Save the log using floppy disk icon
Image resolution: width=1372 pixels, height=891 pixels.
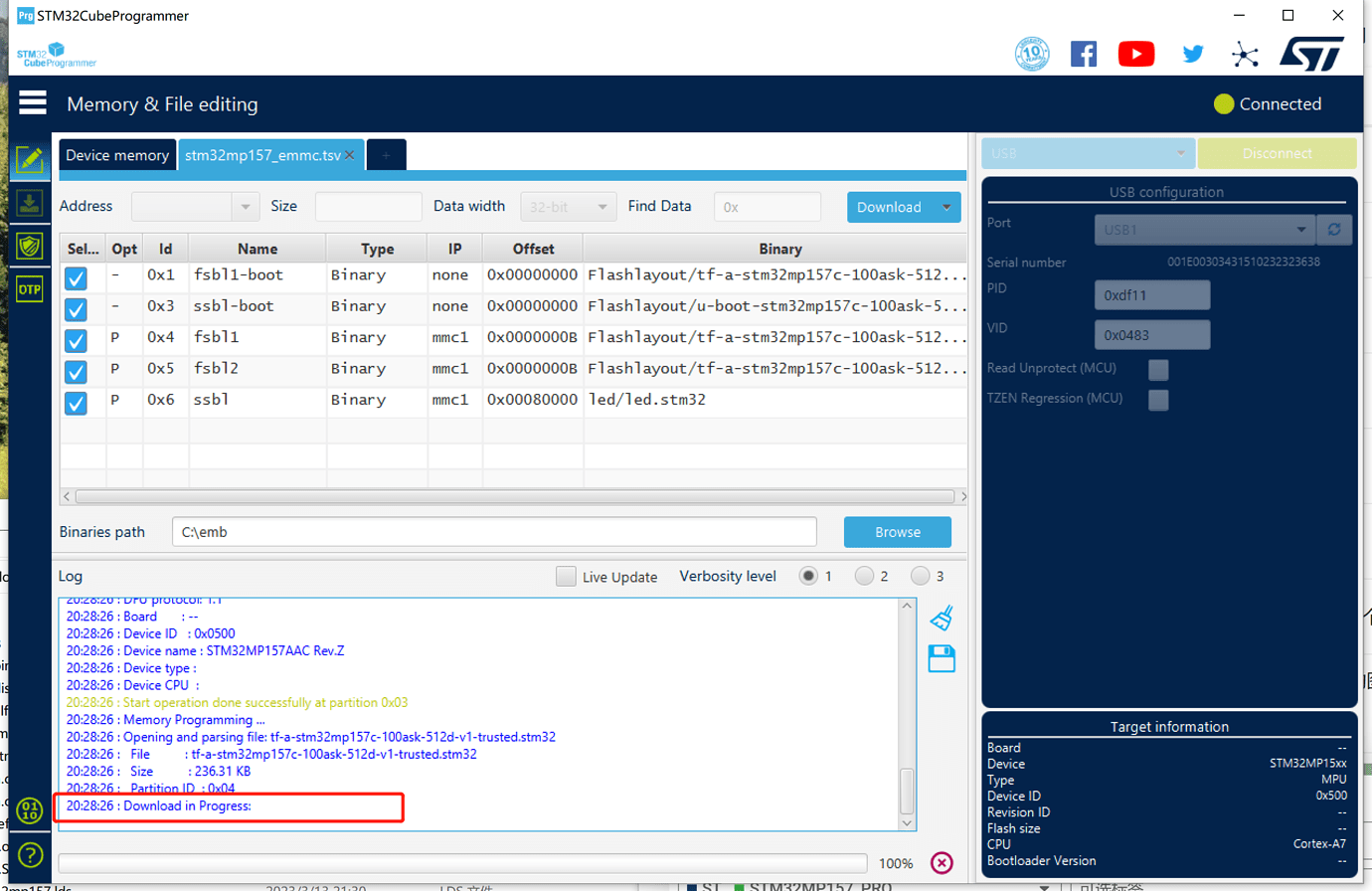tap(942, 658)
